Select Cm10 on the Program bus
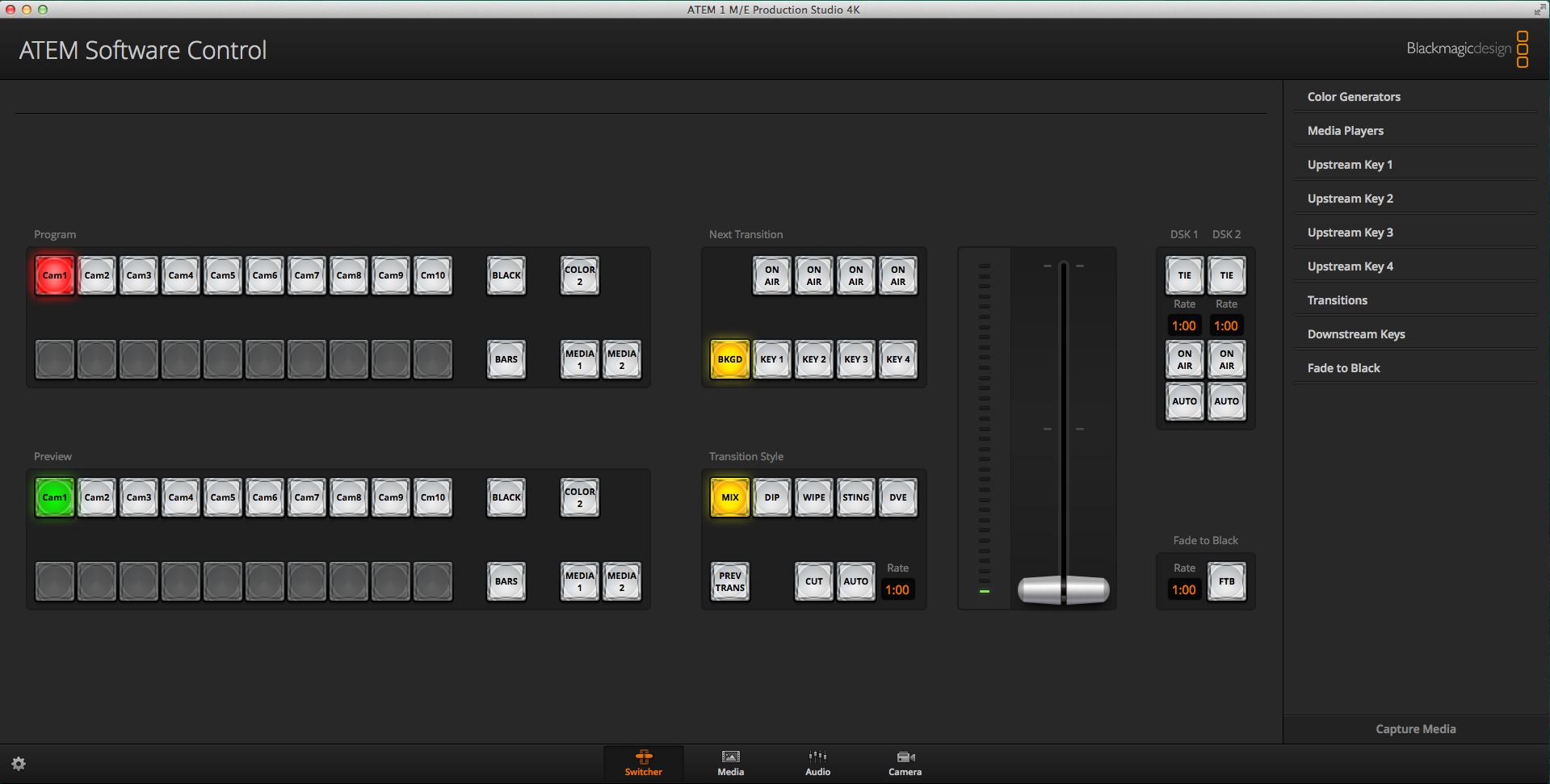 (433, 275)
